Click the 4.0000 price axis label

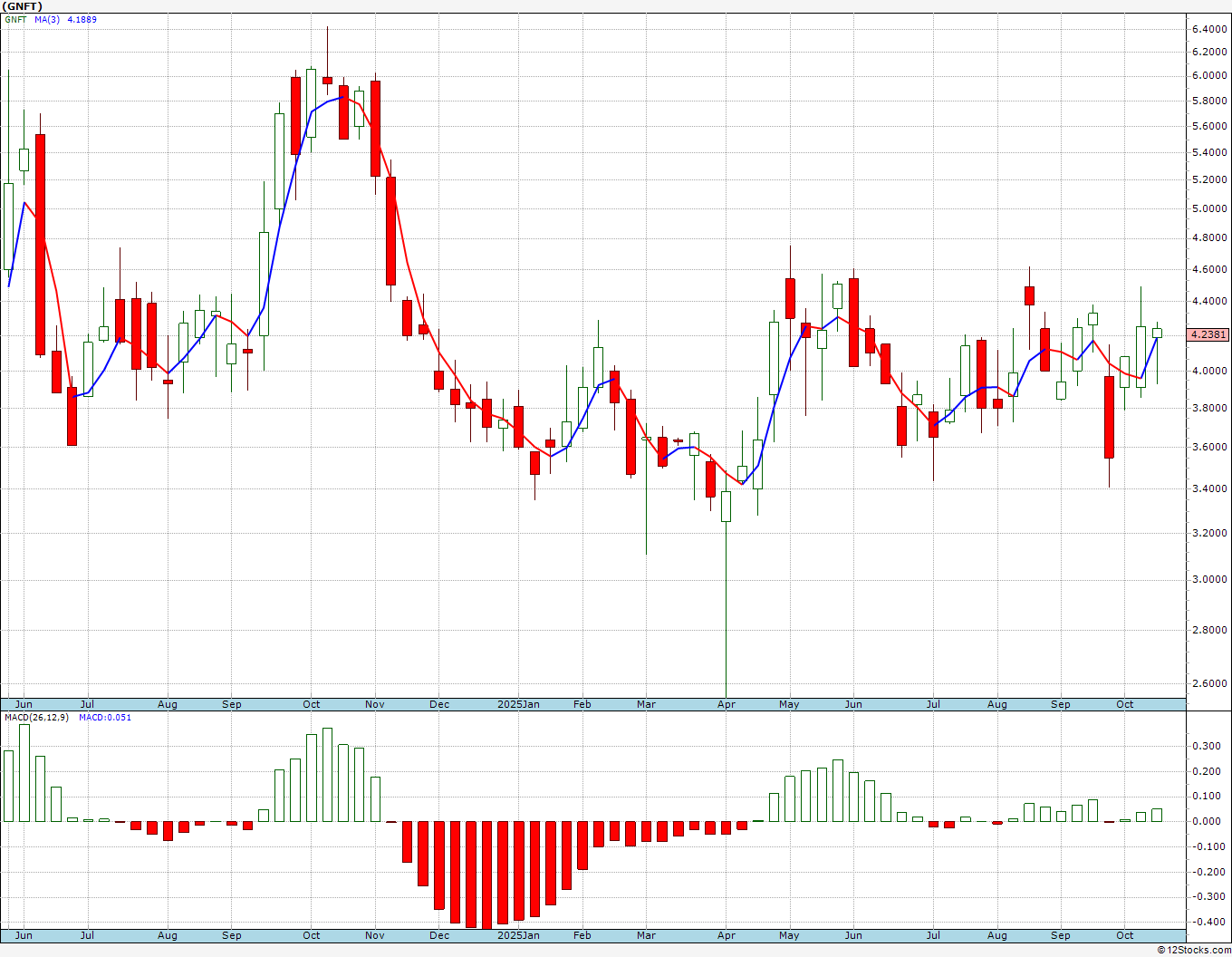(x=1209, y=371)
